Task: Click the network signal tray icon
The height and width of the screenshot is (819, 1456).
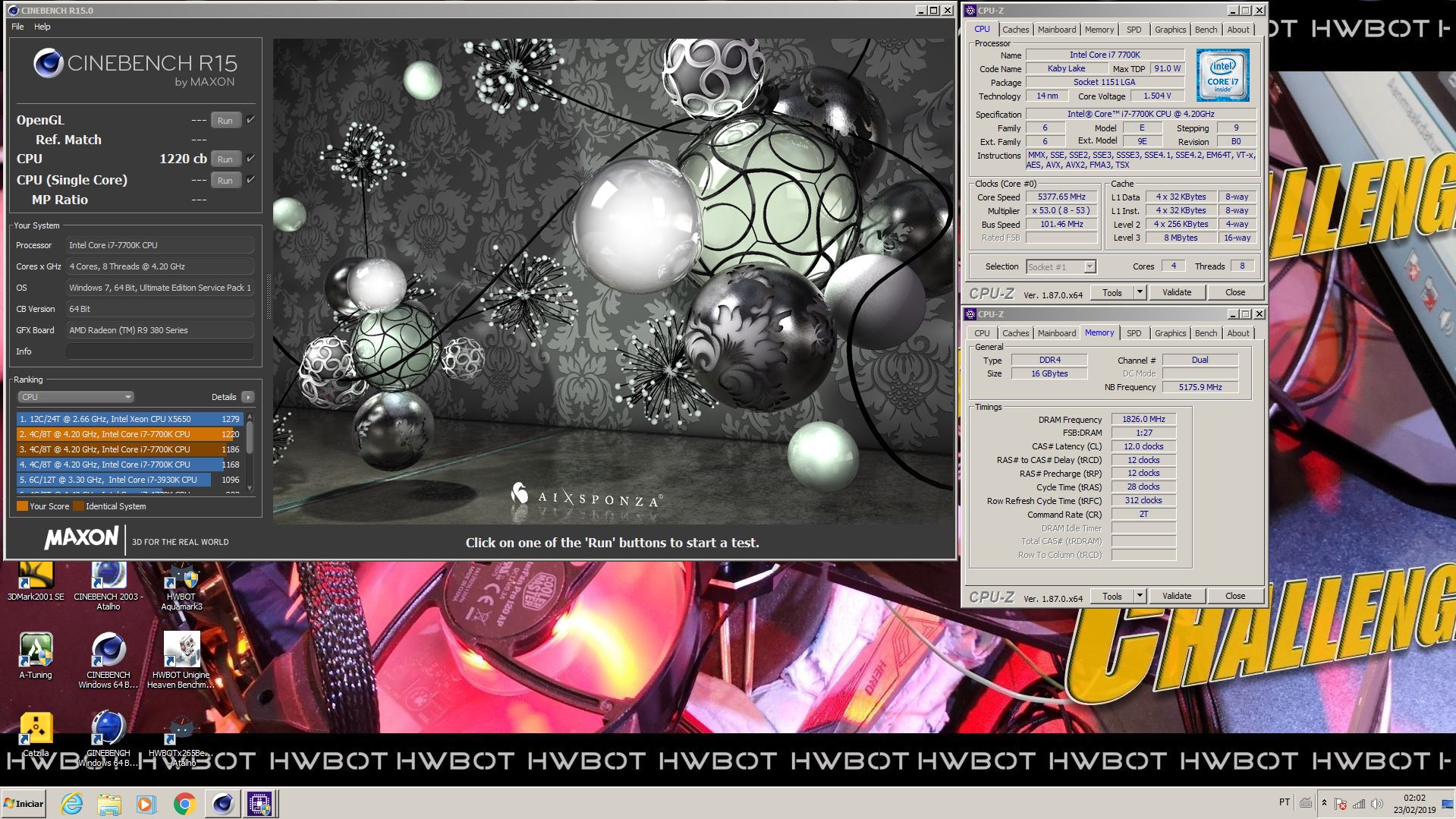Action: pyautogui.click(x=1359, y=804)
